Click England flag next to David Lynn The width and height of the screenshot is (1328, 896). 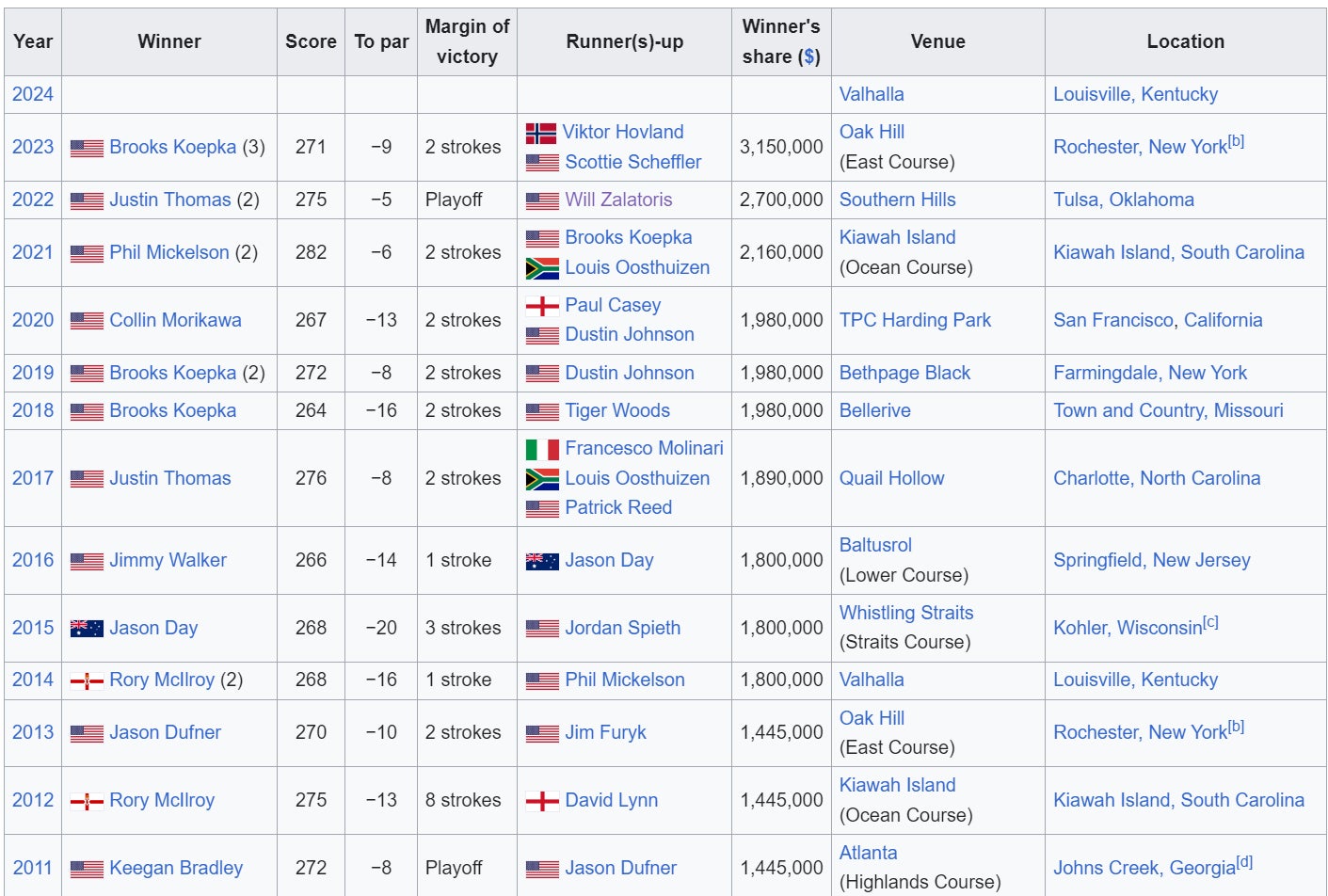[x=542, y=801]
